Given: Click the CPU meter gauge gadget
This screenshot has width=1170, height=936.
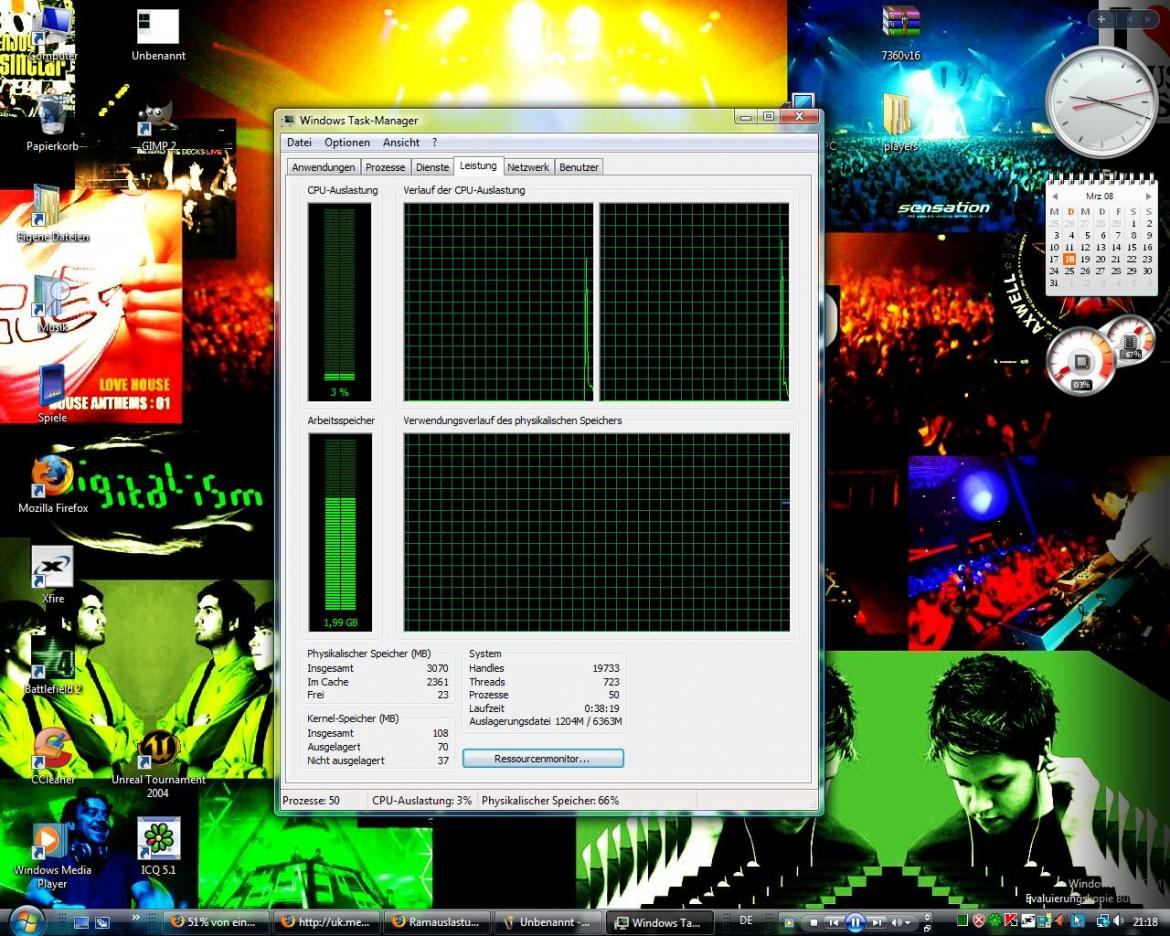Looking at the screenshot, I should click(x=1082, y=363).
